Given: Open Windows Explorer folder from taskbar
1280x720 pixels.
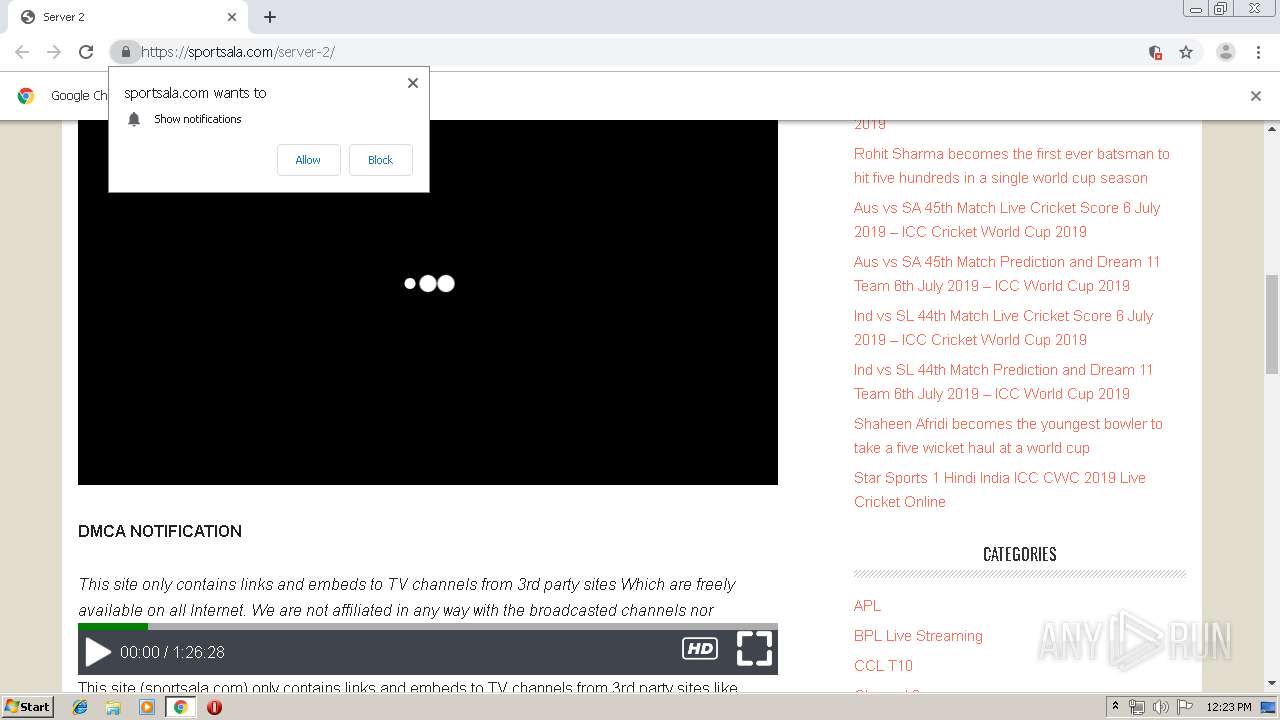Looking at the screenshot, I should tap(113, 707).
